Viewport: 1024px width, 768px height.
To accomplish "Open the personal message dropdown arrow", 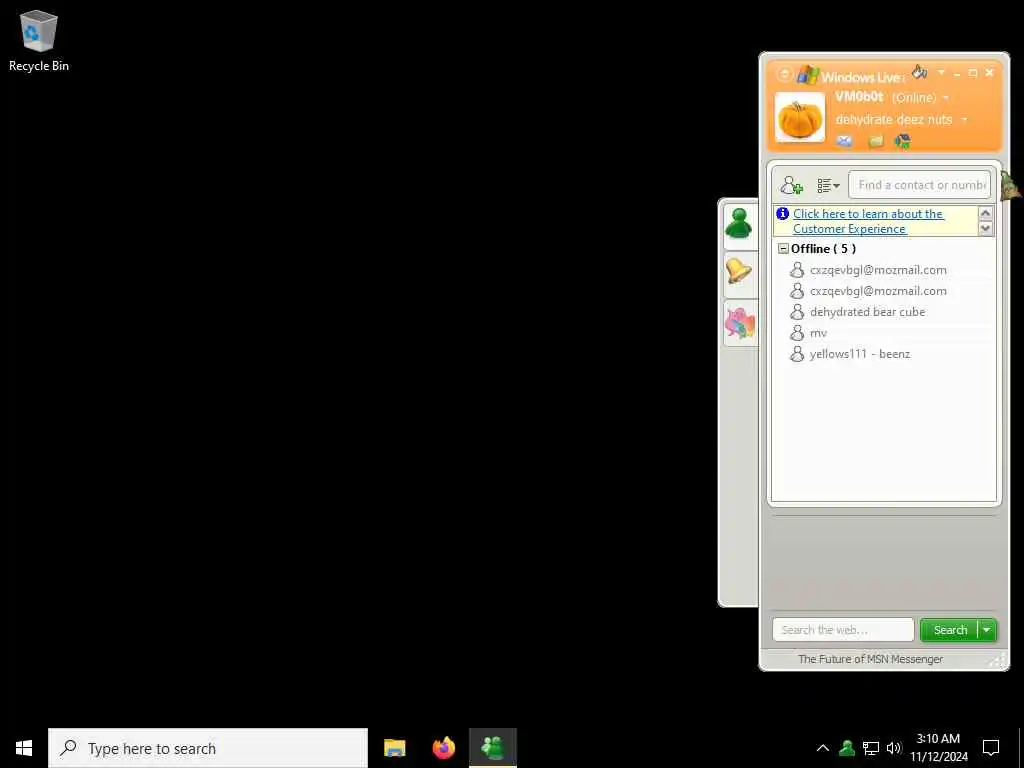I will (964, 120).
